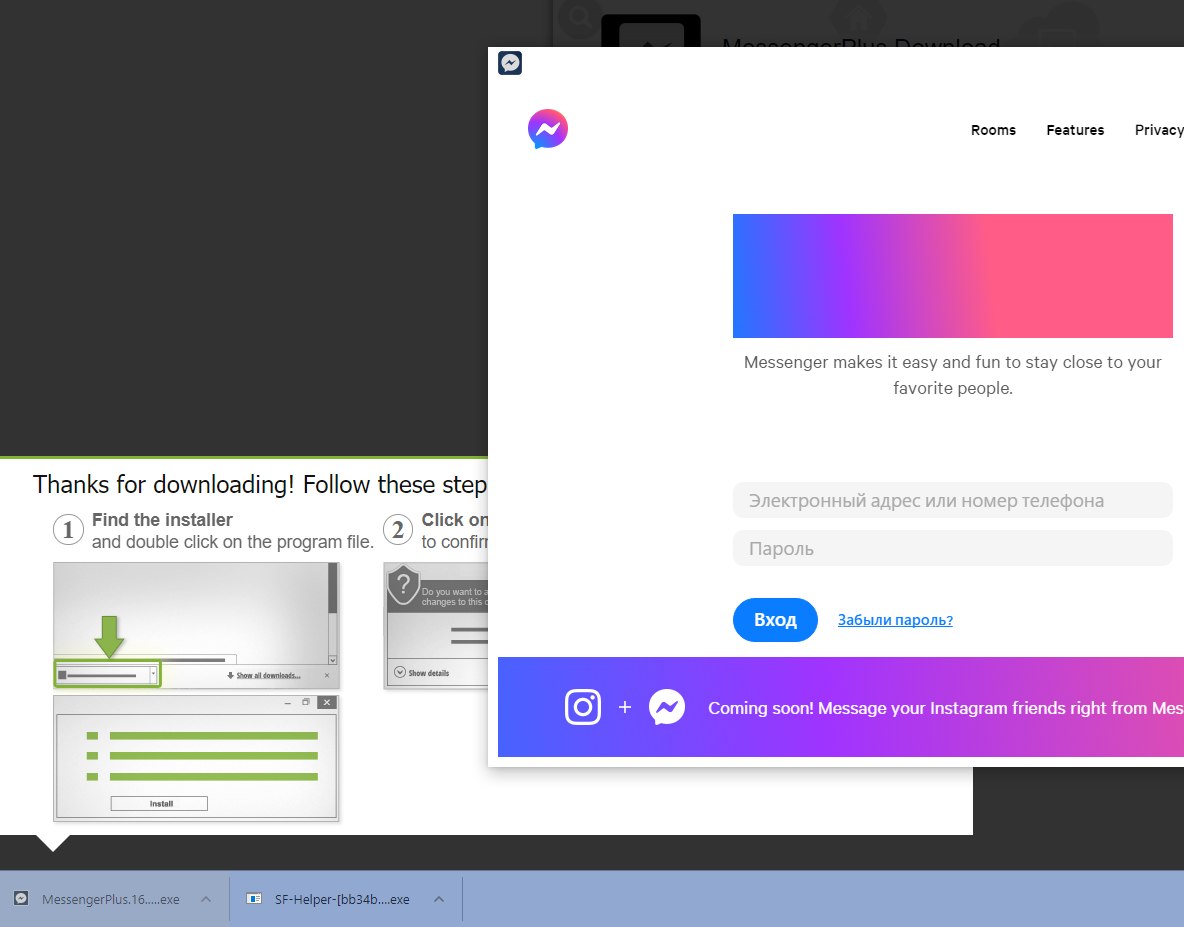Click the small Messenger window title icon
This screenshot has height=927, width=1184.
[x=510, y=63]
